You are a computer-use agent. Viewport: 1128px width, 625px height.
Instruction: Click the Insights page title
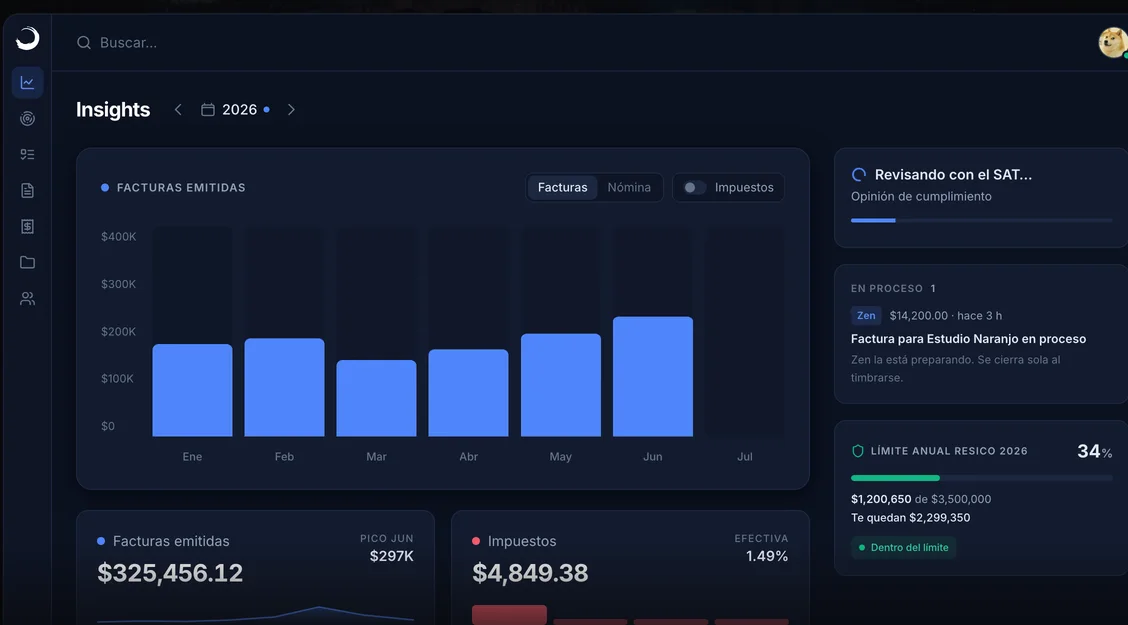pos(113,109)
